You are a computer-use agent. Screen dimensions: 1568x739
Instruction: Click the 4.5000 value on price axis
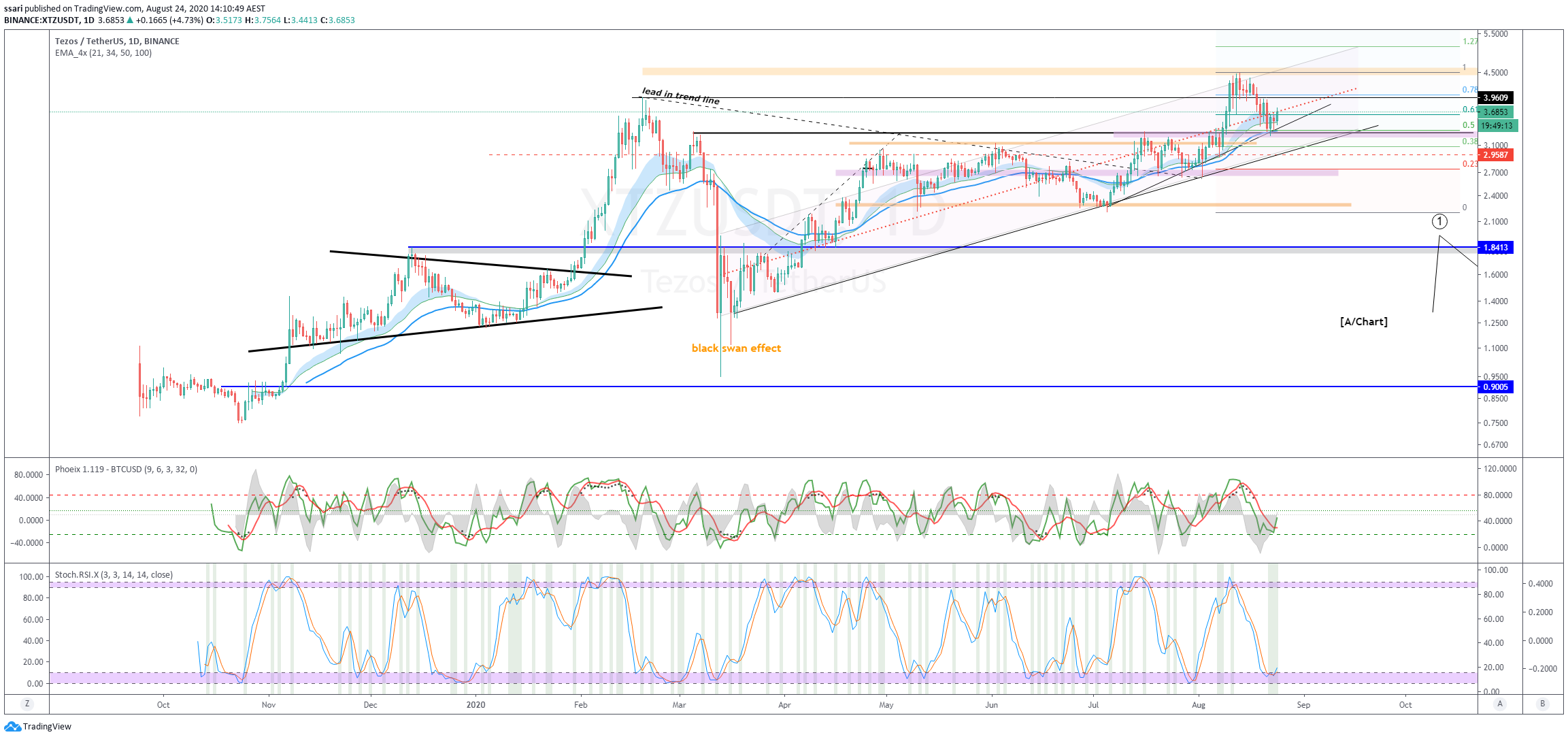coord(1496,73)
